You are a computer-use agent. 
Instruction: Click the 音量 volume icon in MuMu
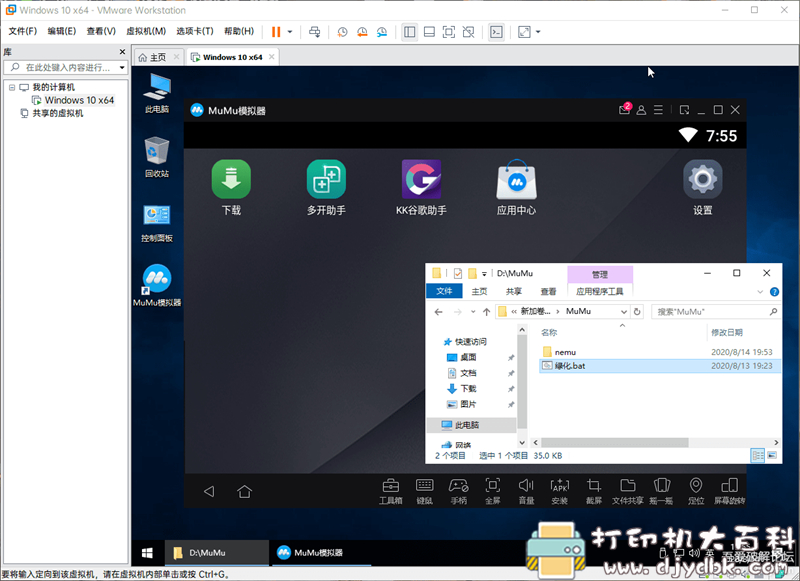pyautogui.click(x=526, y=491)
